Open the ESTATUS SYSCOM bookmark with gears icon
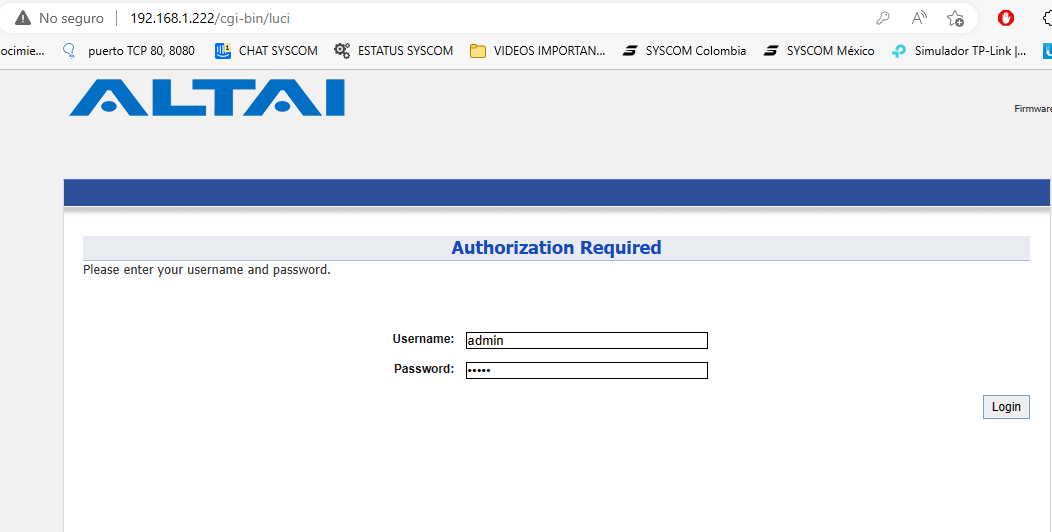Viewport: 1052px width, 532px height. click(x=394, y=50)
